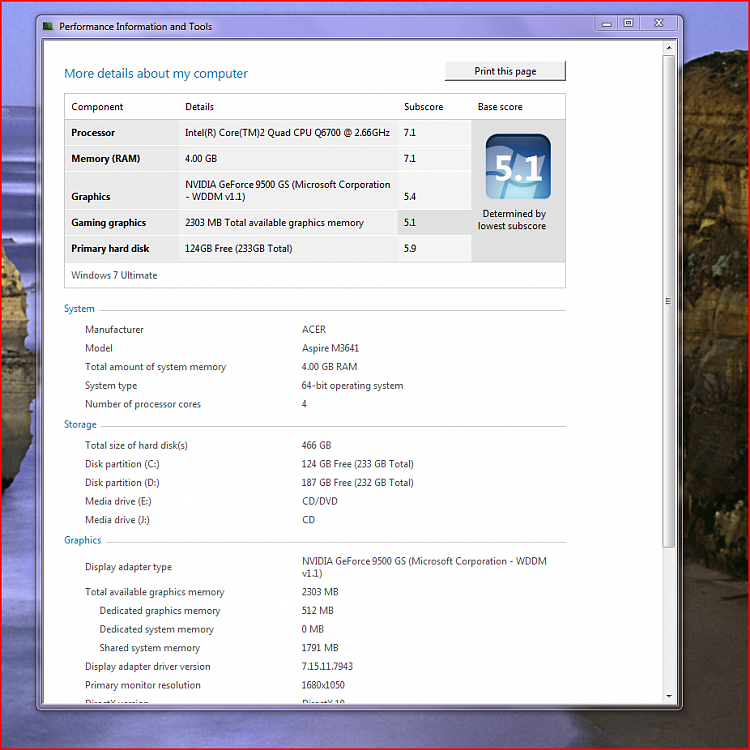This screenshot has width=750, height=750.
Task: Click the Print this page button
Action: click(505, 71)
